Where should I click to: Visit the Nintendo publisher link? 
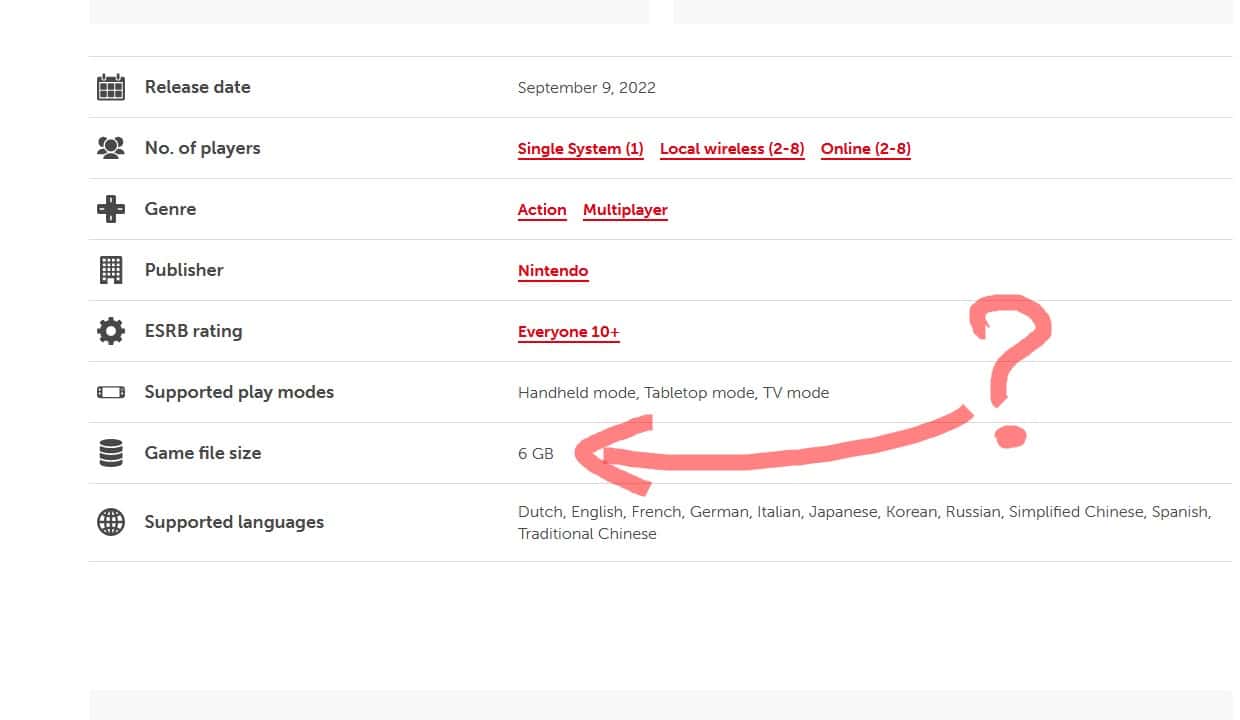click(x=553, y=271)
